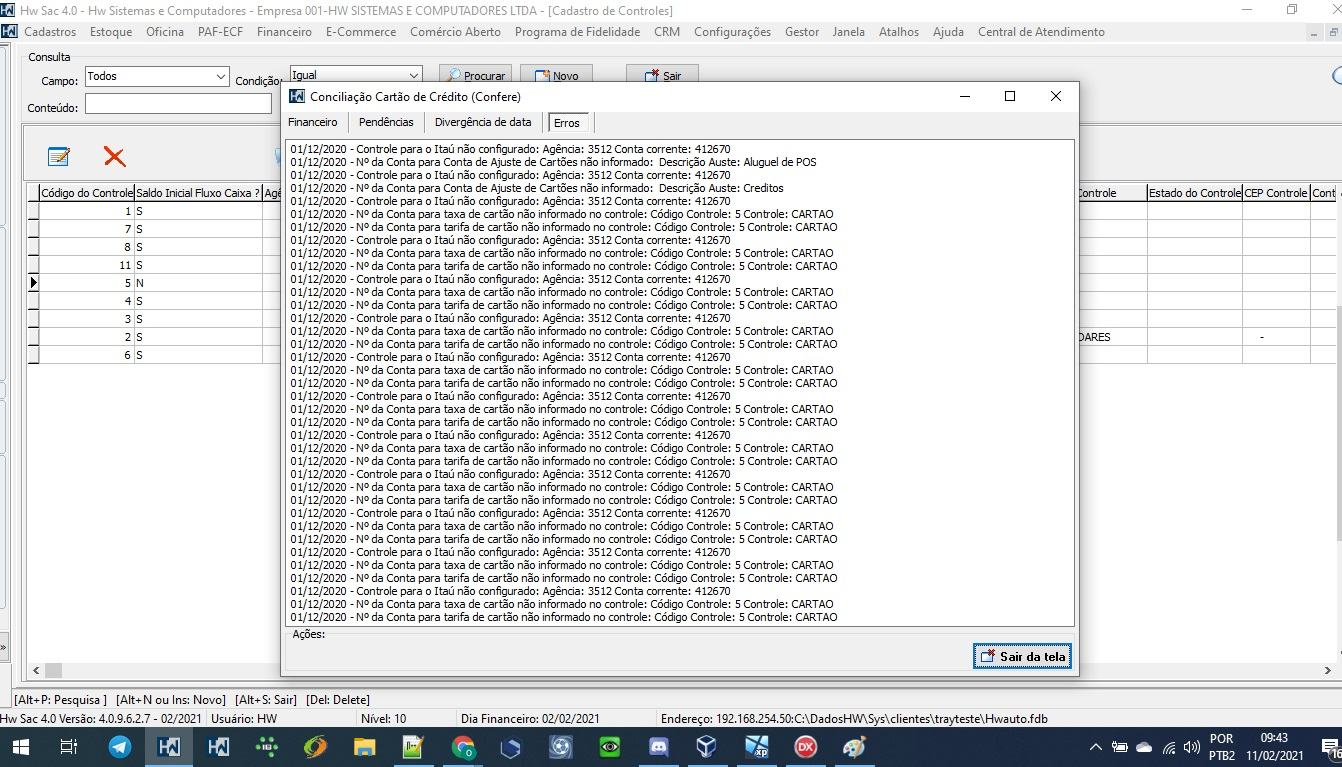Image resolution: width=1342 pixels, height=767 pixels.
Task: Select the grid row with code 11
Action: tap(86, 265)
